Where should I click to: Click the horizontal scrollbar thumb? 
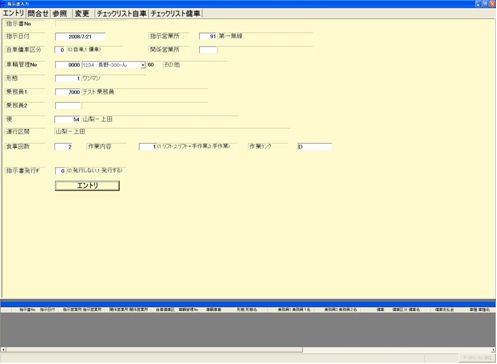click(154, 350)
